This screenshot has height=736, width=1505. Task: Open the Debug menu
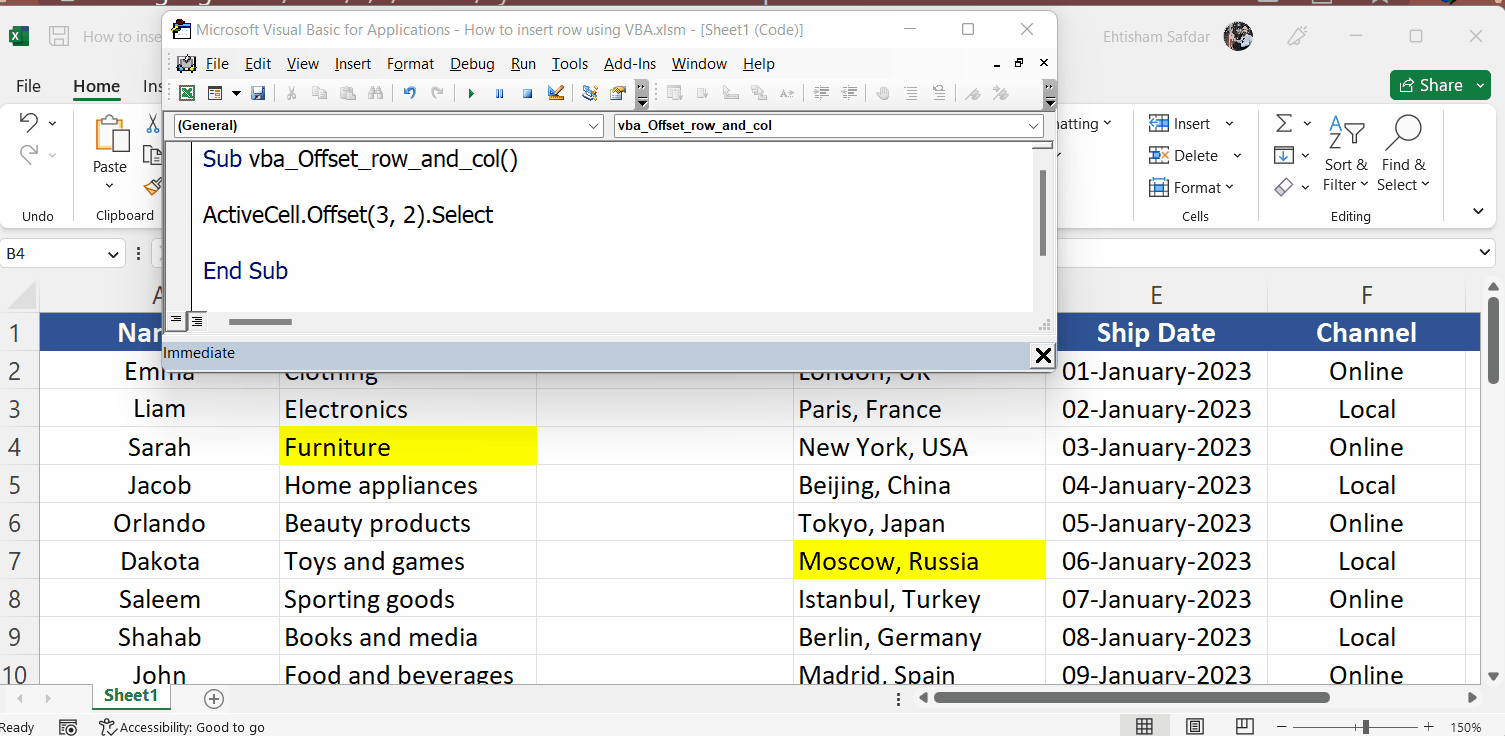point(472,63)
